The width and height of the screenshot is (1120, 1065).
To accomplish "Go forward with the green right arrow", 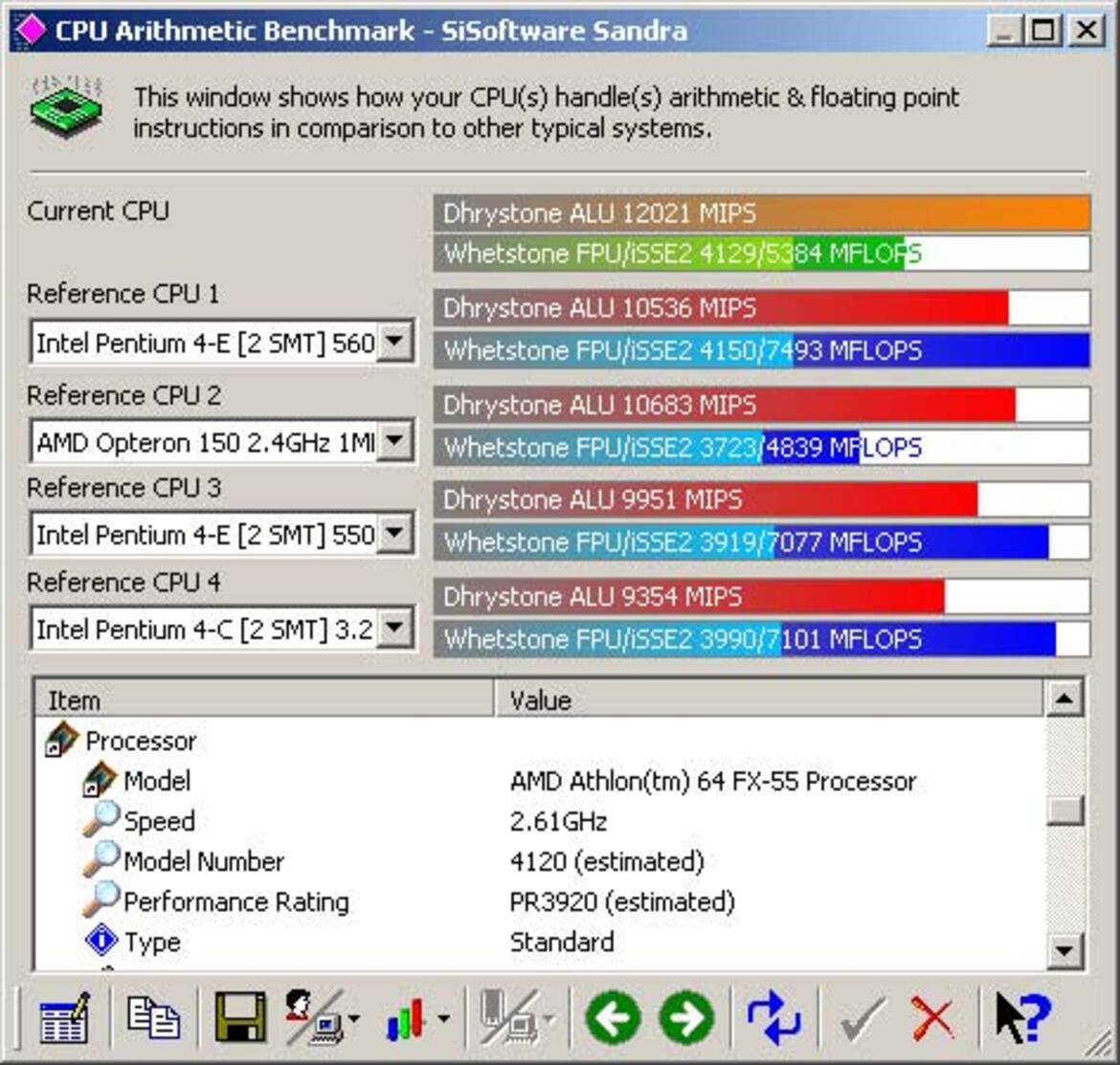I will tap(687, 1018).
